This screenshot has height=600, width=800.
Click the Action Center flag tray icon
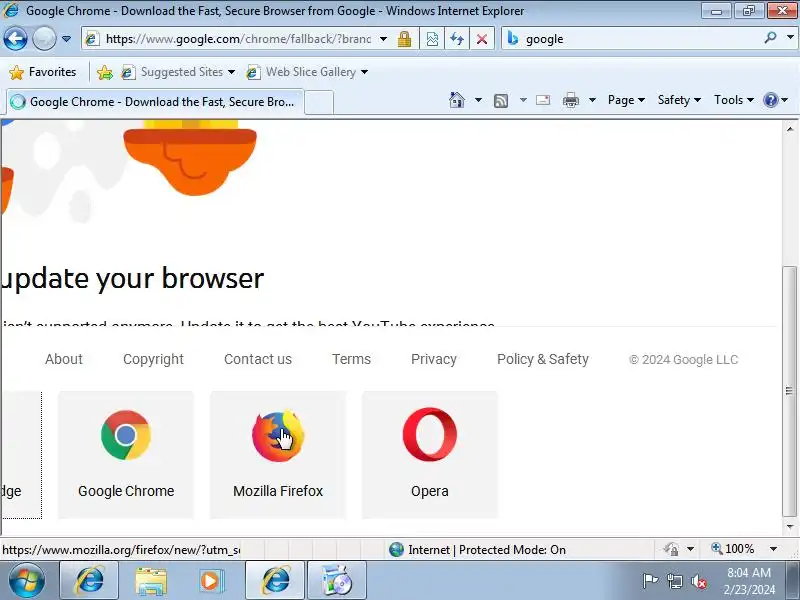tap(650, 581)
